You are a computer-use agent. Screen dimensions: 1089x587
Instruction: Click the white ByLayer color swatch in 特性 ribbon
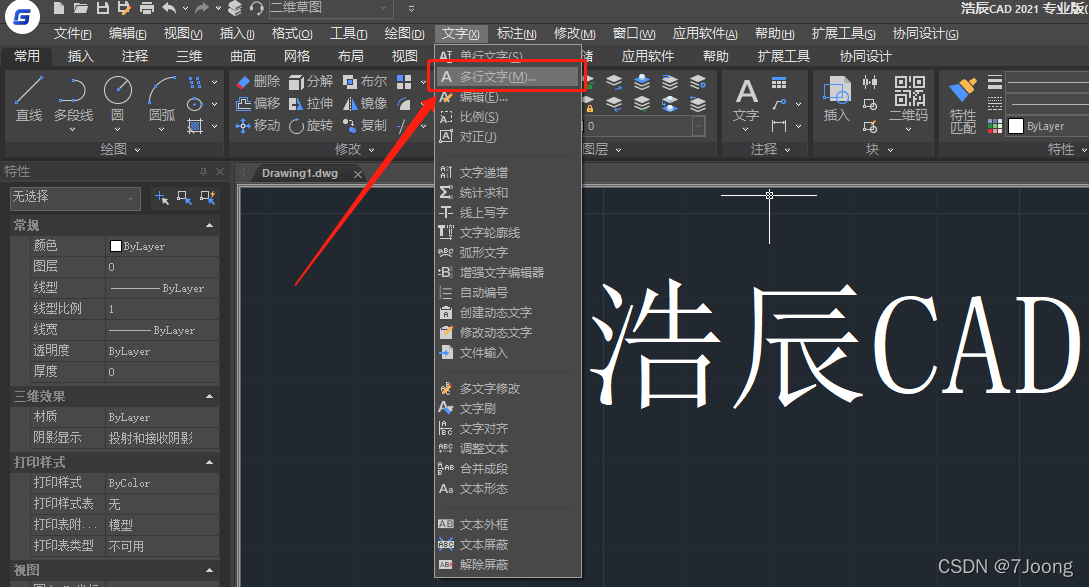click(x=1016, y=126)
